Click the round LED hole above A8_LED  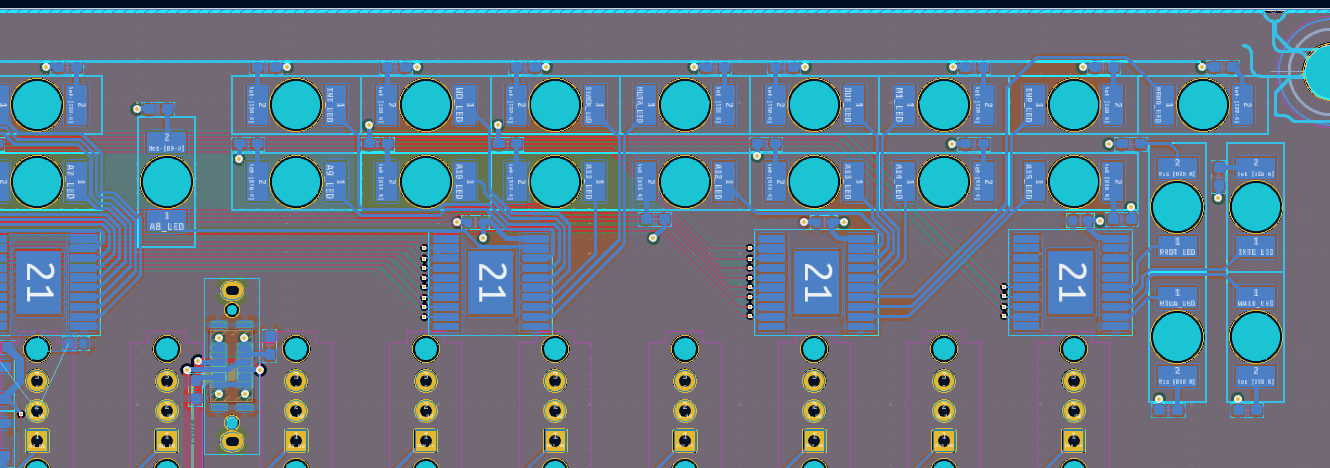[x=166, y=182]
